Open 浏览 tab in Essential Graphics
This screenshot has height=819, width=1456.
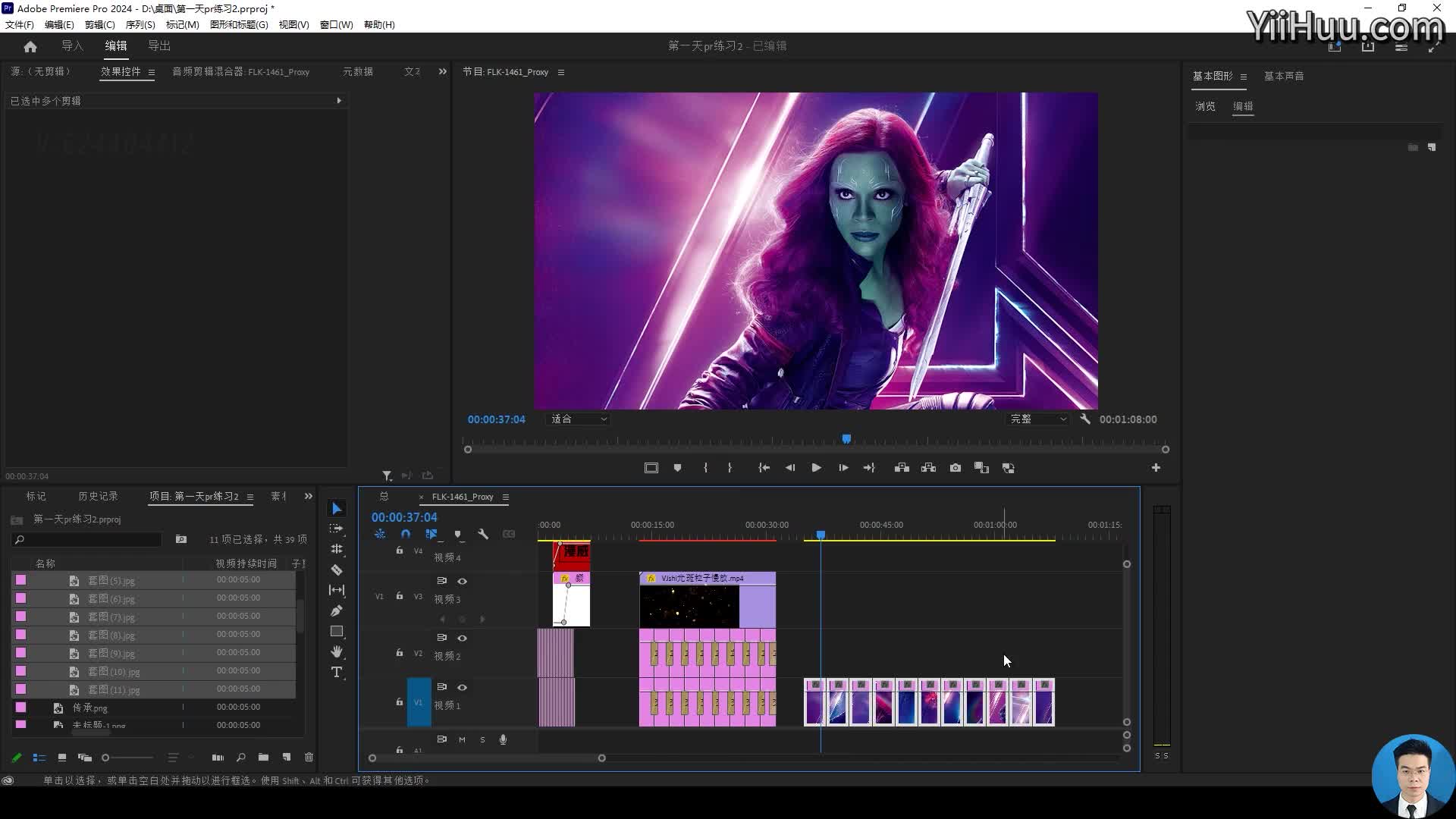[1205, 106]
